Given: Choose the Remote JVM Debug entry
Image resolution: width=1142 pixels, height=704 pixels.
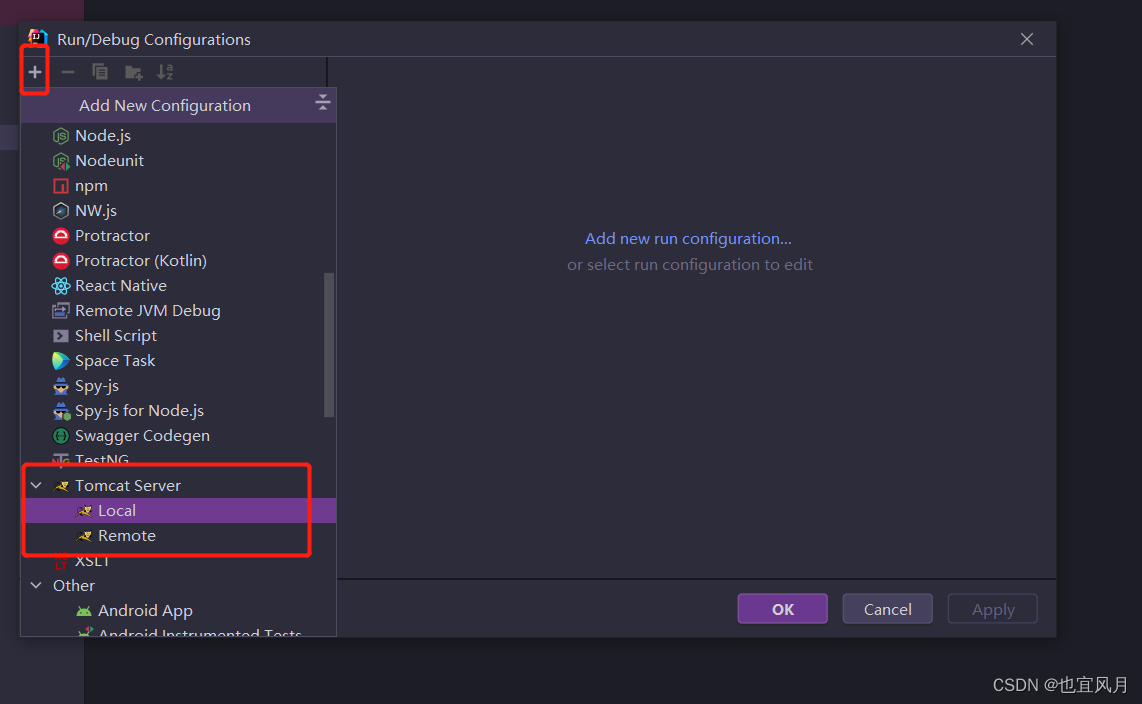Looking at the screenshot, I should coord(178,311).
